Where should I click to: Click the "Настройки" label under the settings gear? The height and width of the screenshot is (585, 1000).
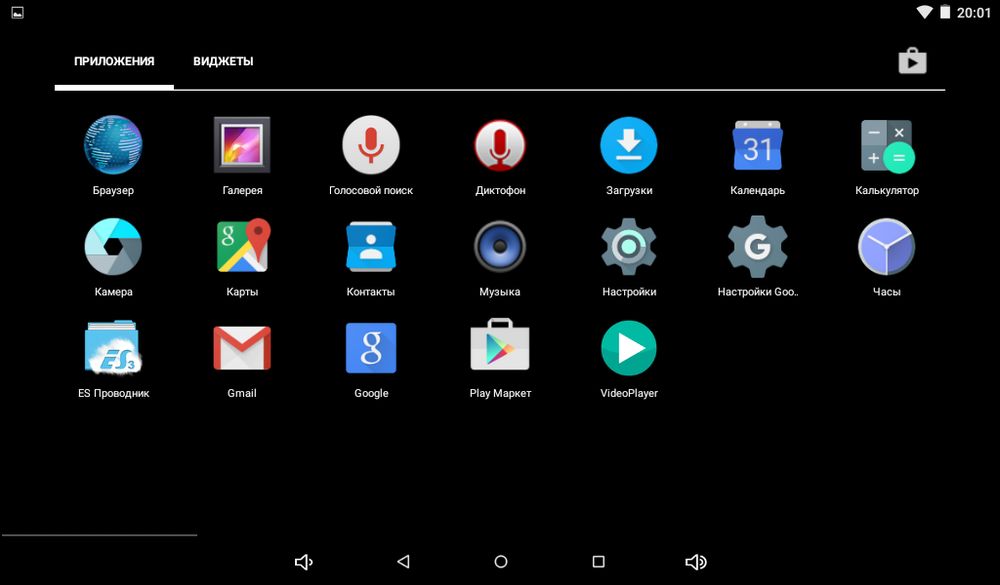pos(629,292)
